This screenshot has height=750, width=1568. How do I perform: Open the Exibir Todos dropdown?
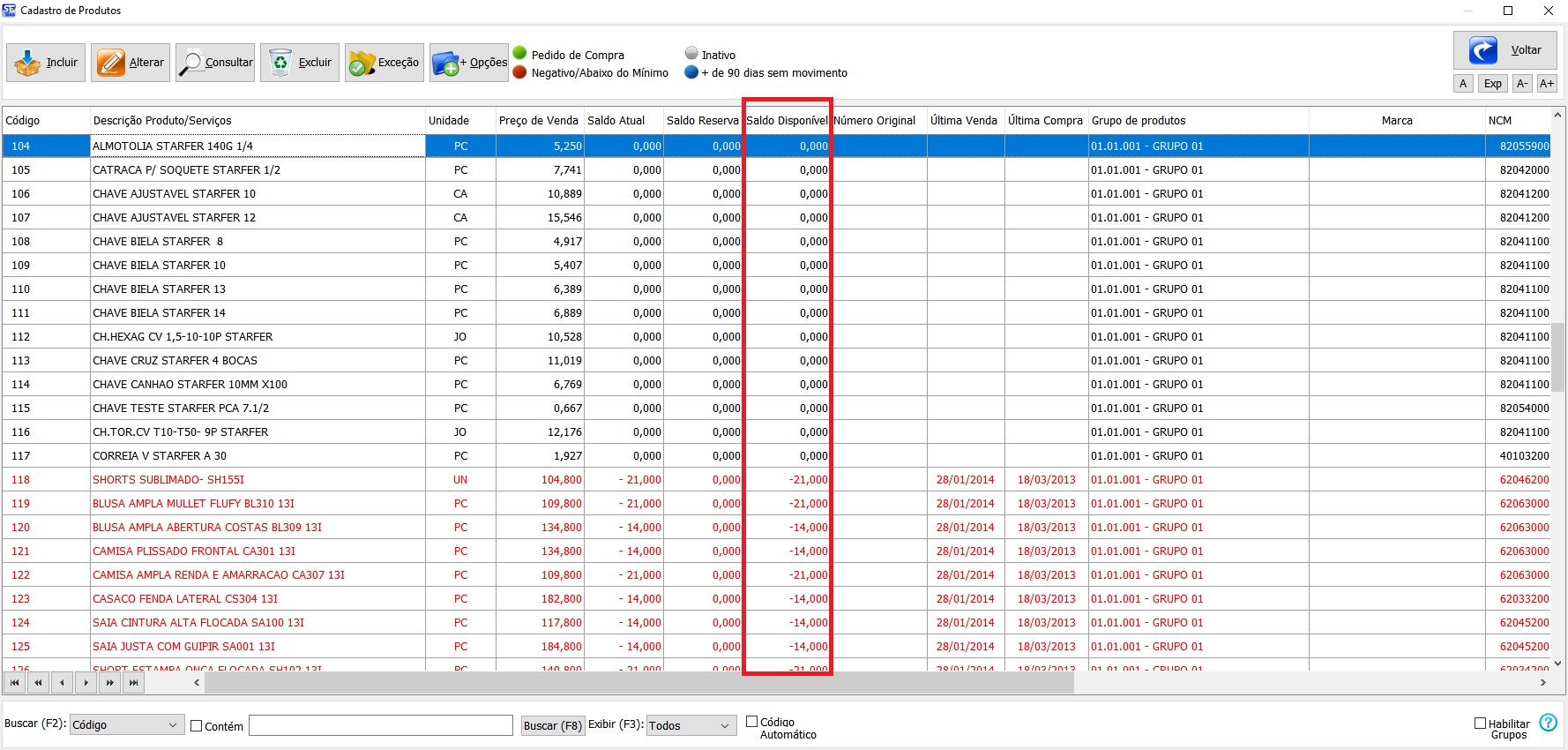(725, 725)
